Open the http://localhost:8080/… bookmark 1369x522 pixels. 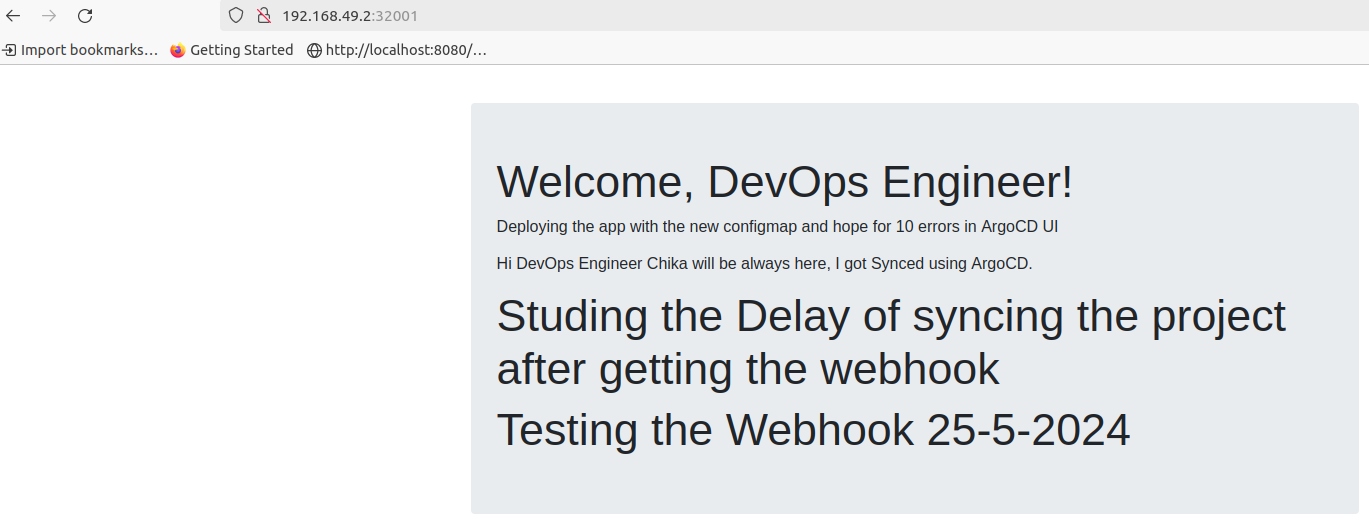[397, 50]
